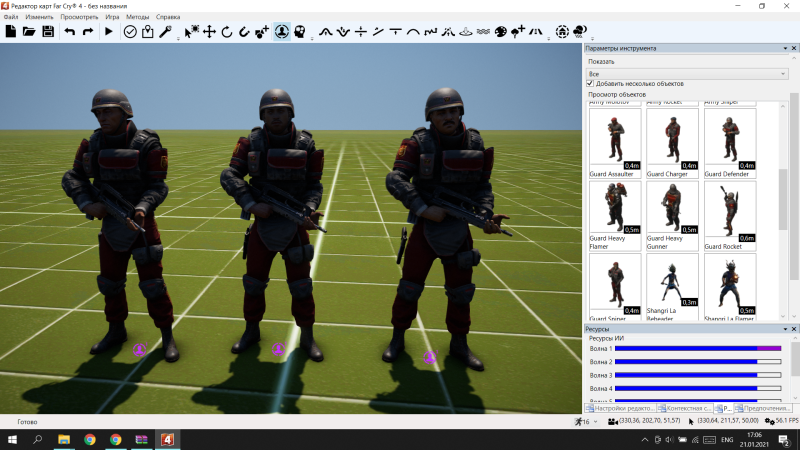Toggle 'Добавить несколько объектов' checkbox

[x=590, y=84]
